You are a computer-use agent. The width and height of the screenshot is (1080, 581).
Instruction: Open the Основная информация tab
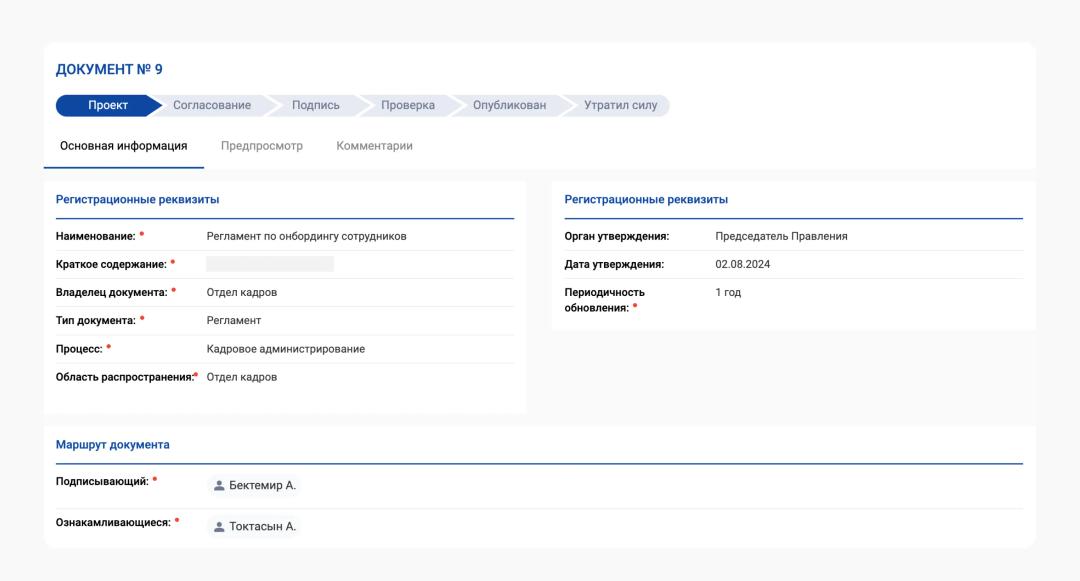(x=123, y=146)
